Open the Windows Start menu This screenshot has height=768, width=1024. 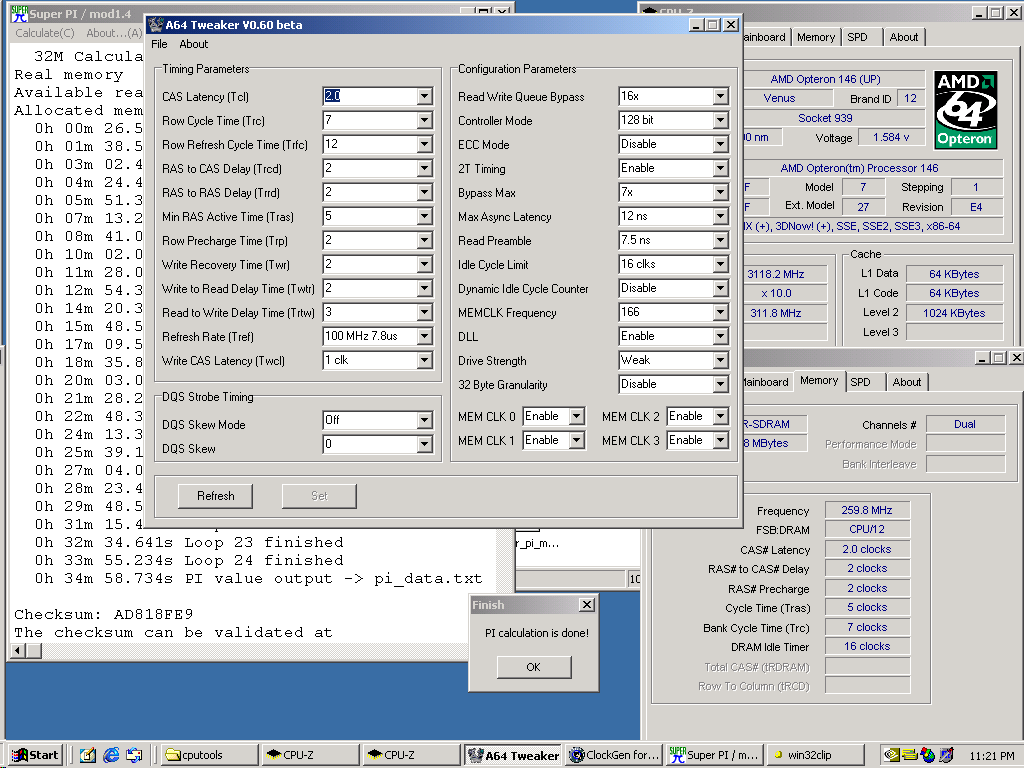point(36,755)
